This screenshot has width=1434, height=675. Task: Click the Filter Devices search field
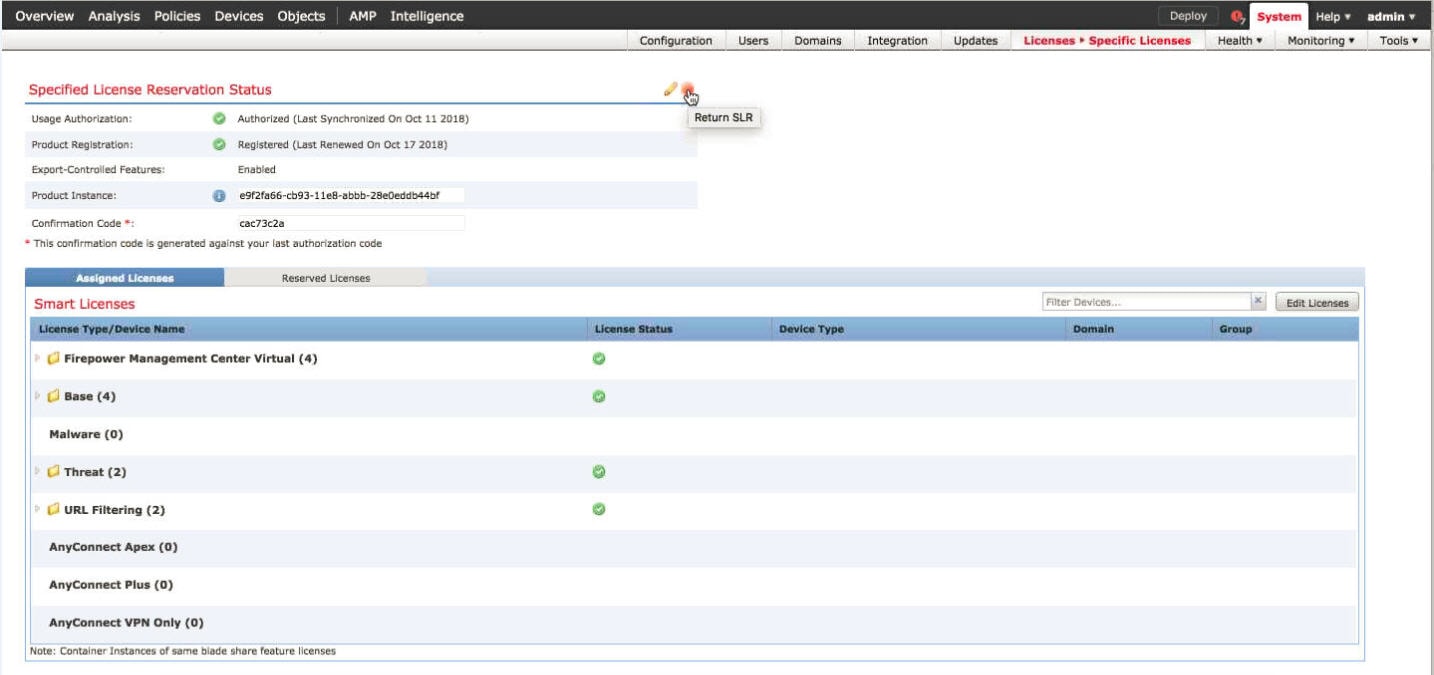pos(1145,302)
